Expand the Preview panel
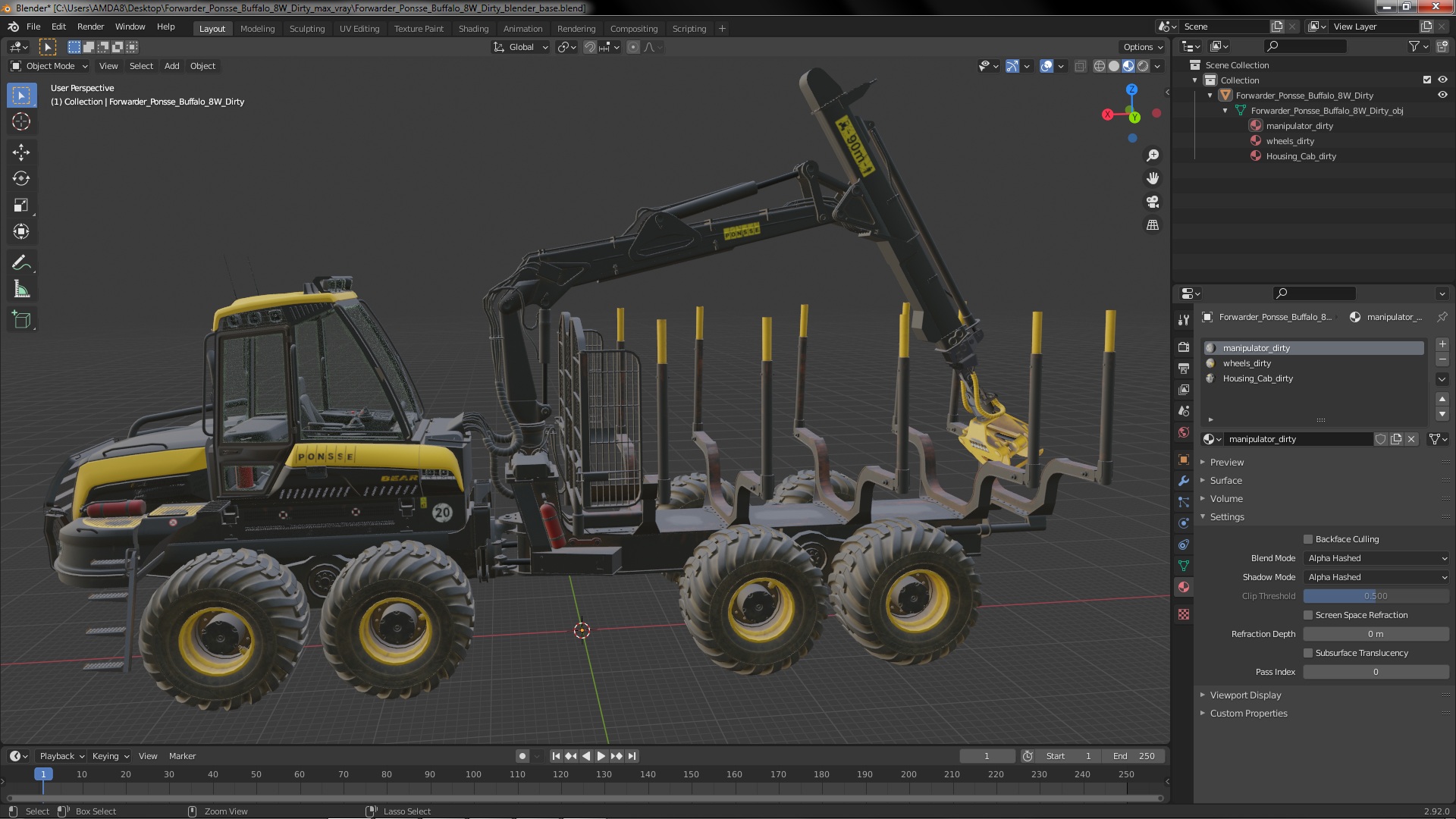The width and height of the screenshot is (1456, 819). pyautogui.click(x=1227, y=463)
